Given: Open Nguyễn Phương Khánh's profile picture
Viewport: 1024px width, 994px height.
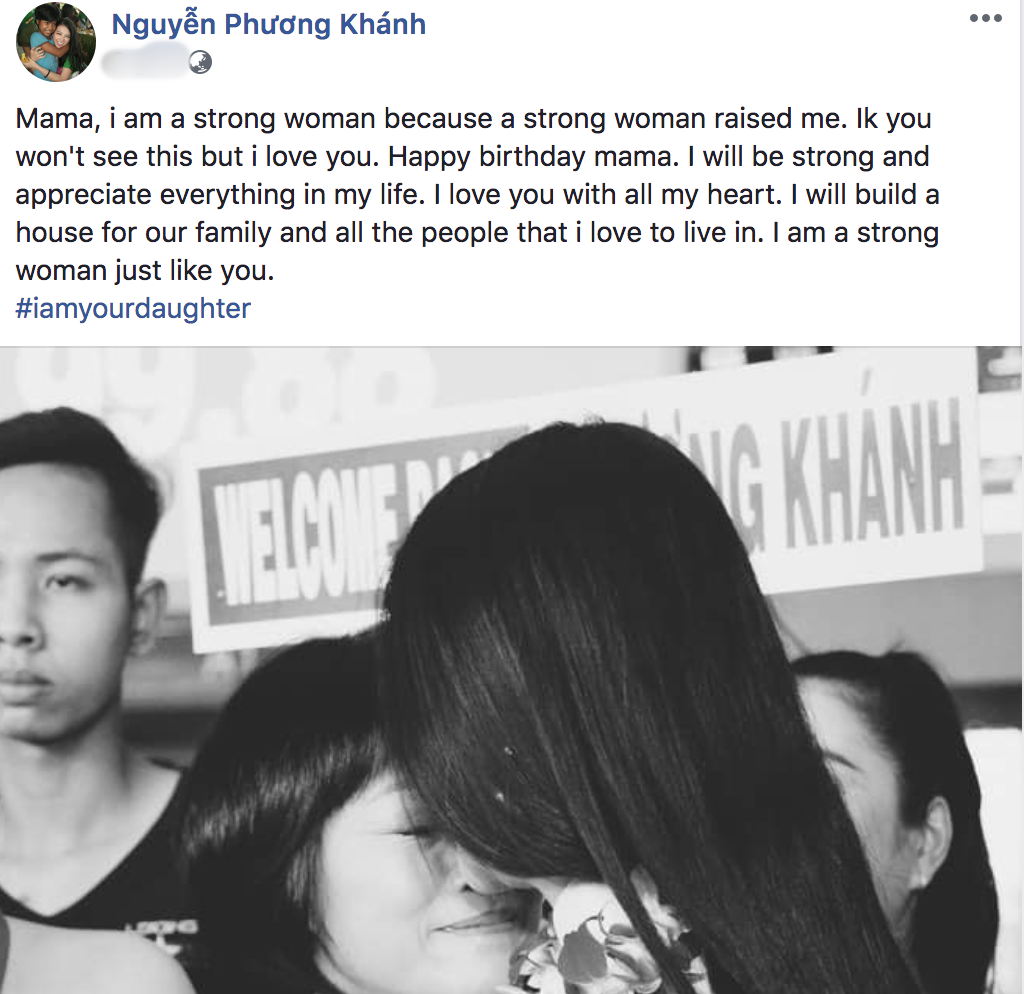Looking at the screenshot, I should coord(56,42).
